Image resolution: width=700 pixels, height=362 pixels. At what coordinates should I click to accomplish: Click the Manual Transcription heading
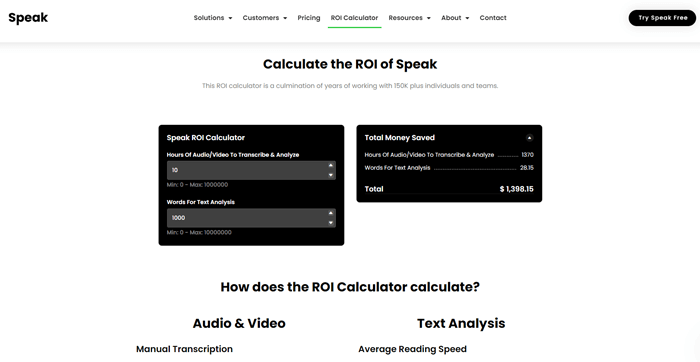coord(184,349)
